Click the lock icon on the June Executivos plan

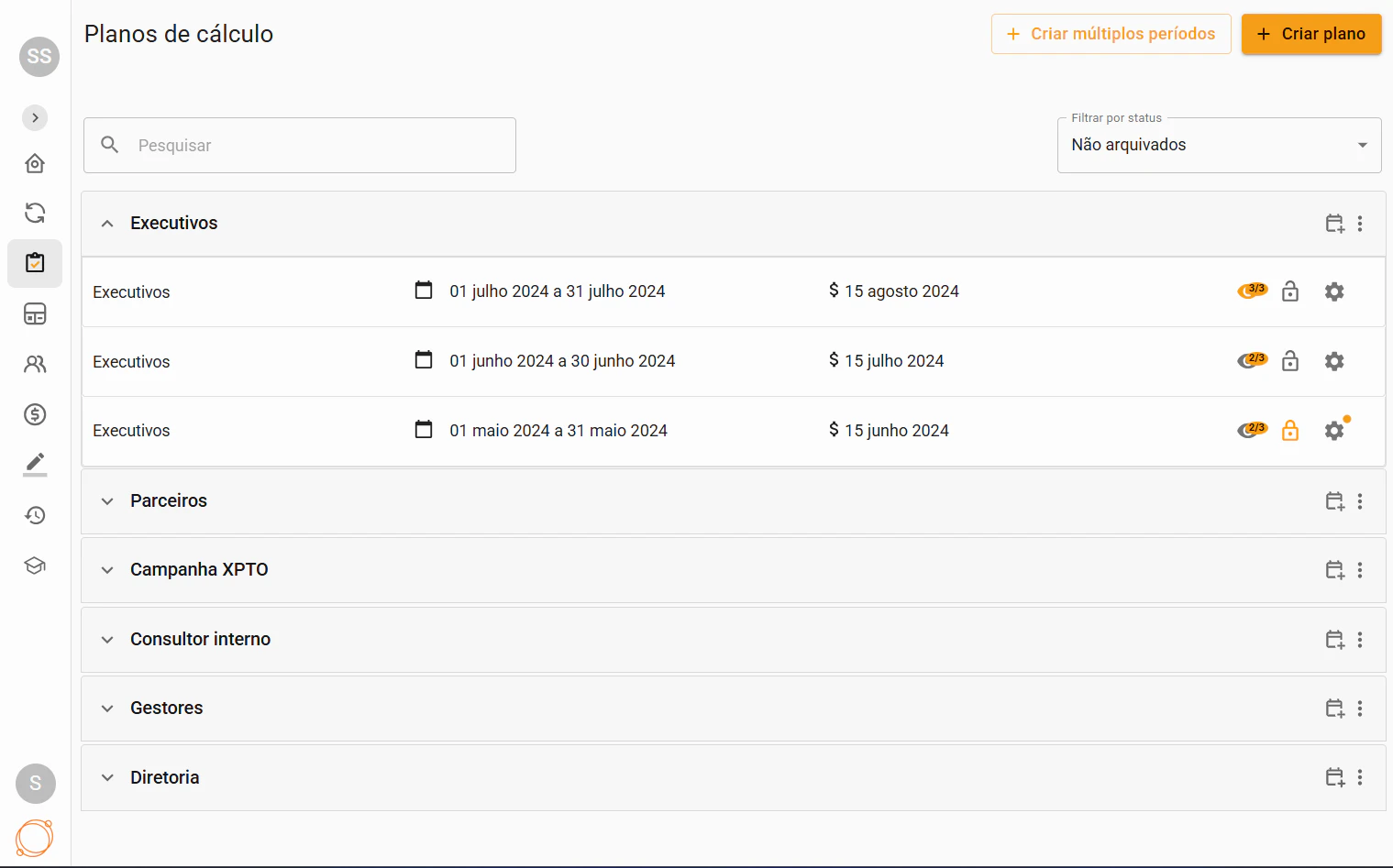1290,361
